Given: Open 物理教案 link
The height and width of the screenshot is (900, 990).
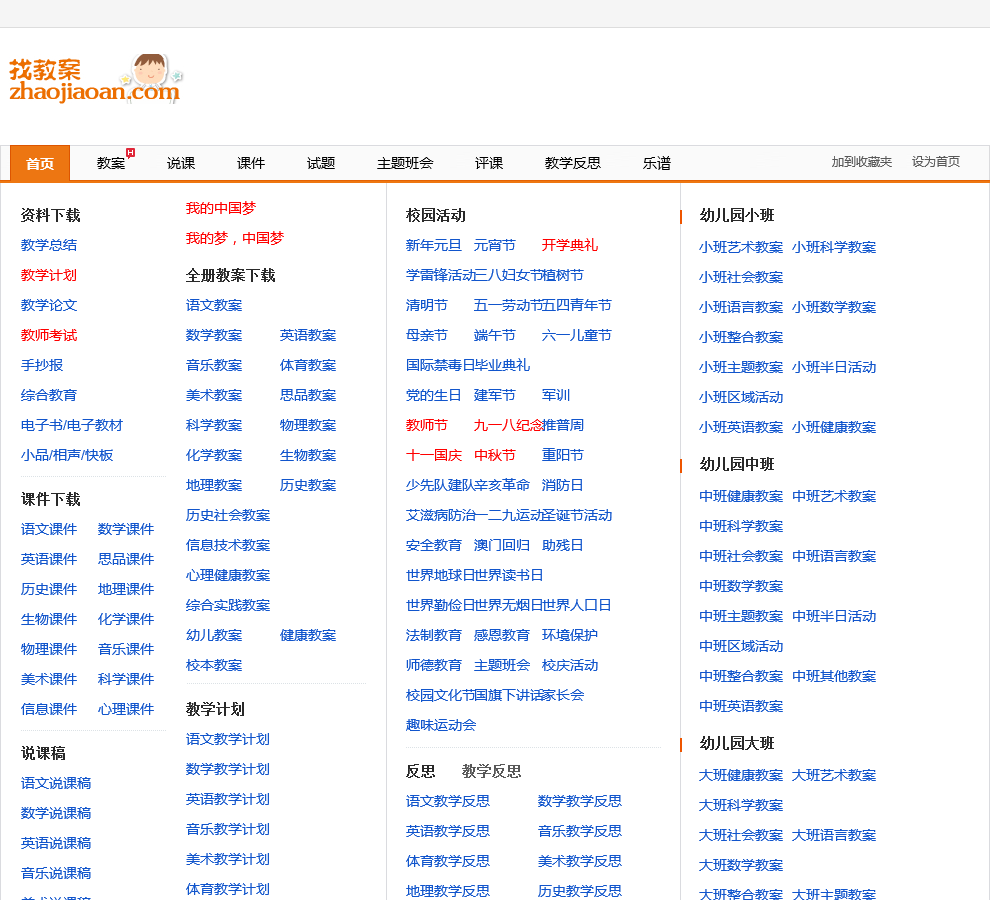Looking at the screenshot, I should pos(308,425).
